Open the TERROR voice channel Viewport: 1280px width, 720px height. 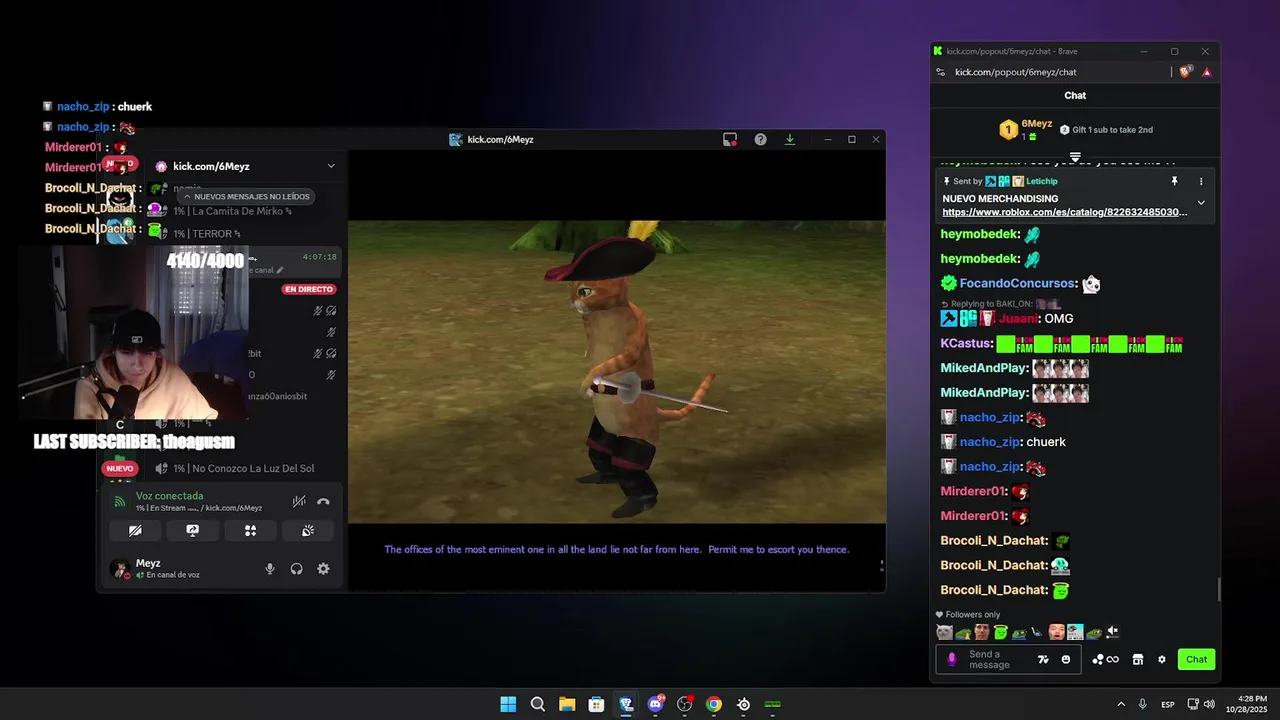208,233
